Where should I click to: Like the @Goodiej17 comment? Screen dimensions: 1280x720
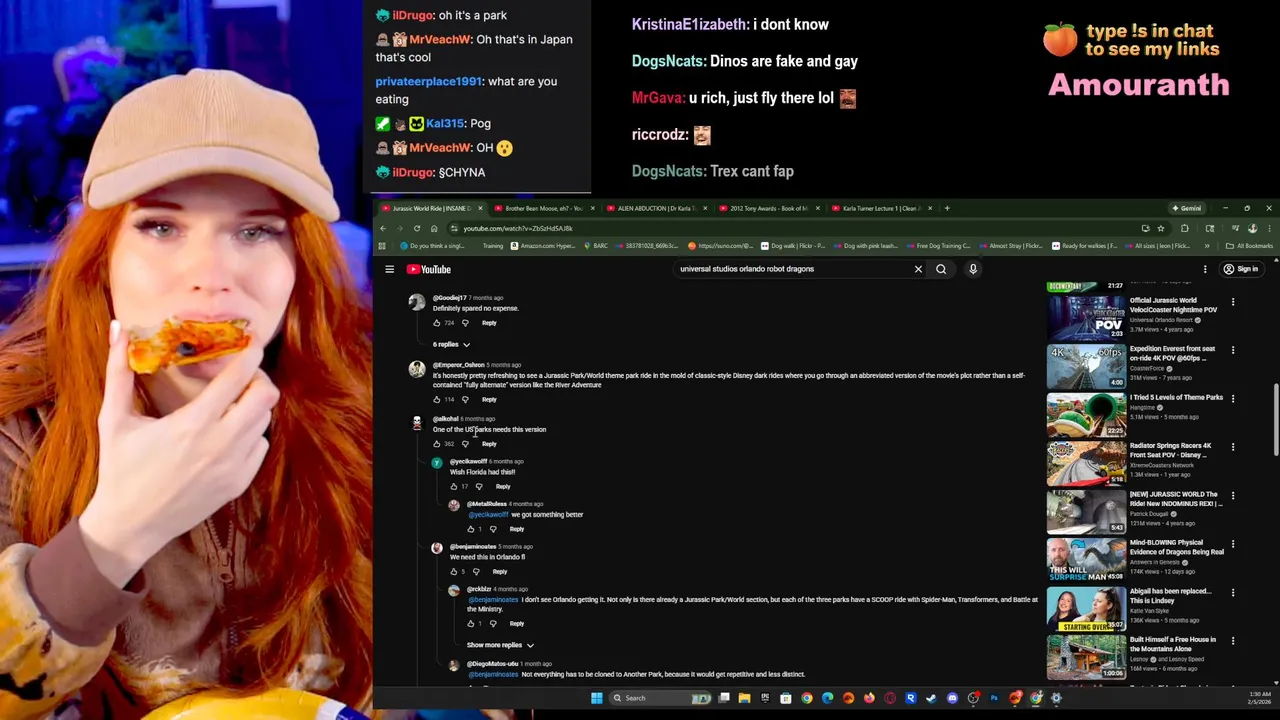[437, 323]
